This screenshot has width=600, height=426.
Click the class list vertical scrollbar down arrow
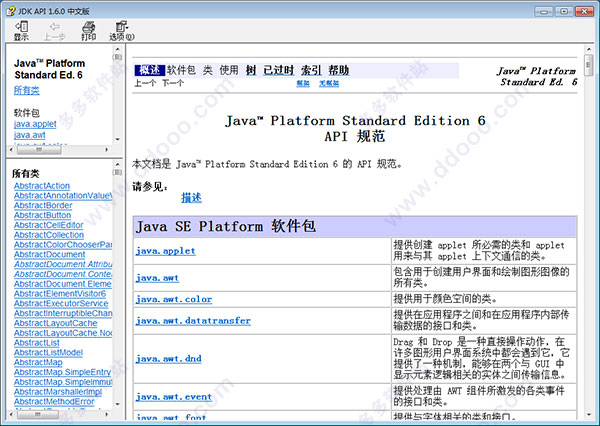pyautogui.click(x=117, y=404)
